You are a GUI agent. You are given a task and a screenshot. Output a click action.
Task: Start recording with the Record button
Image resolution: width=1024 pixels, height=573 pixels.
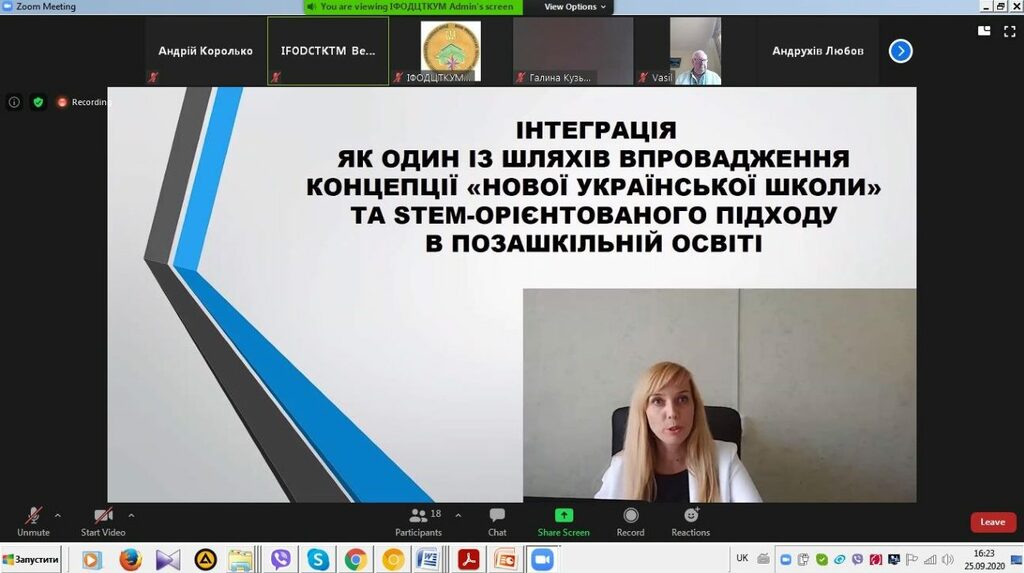pos(630,521)
